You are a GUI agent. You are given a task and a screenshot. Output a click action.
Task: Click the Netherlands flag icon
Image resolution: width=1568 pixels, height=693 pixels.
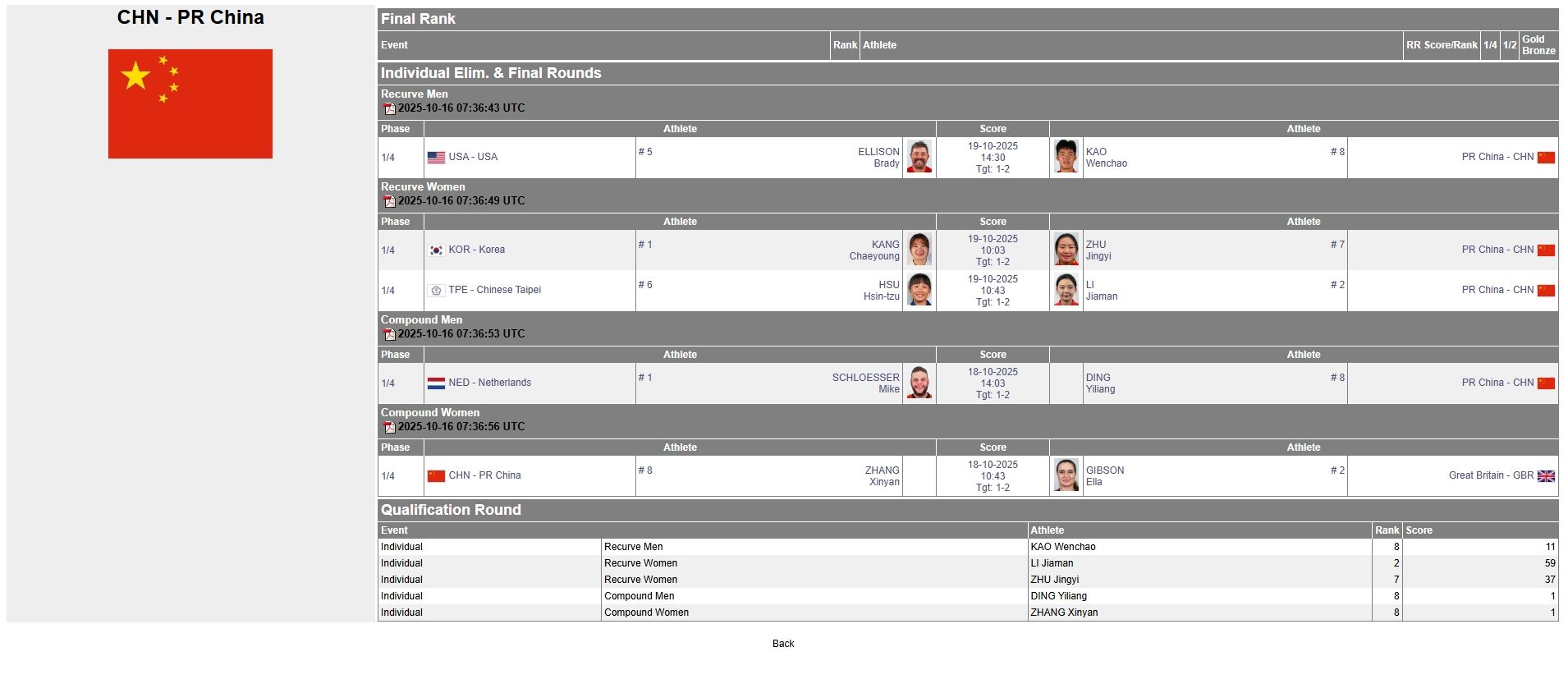(436, 383)
